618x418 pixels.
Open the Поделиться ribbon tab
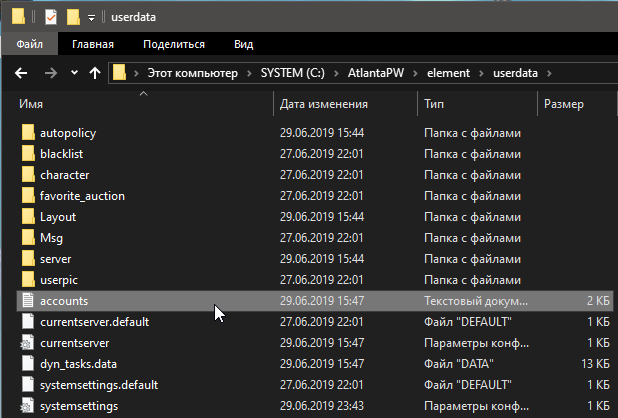[174, 44]
